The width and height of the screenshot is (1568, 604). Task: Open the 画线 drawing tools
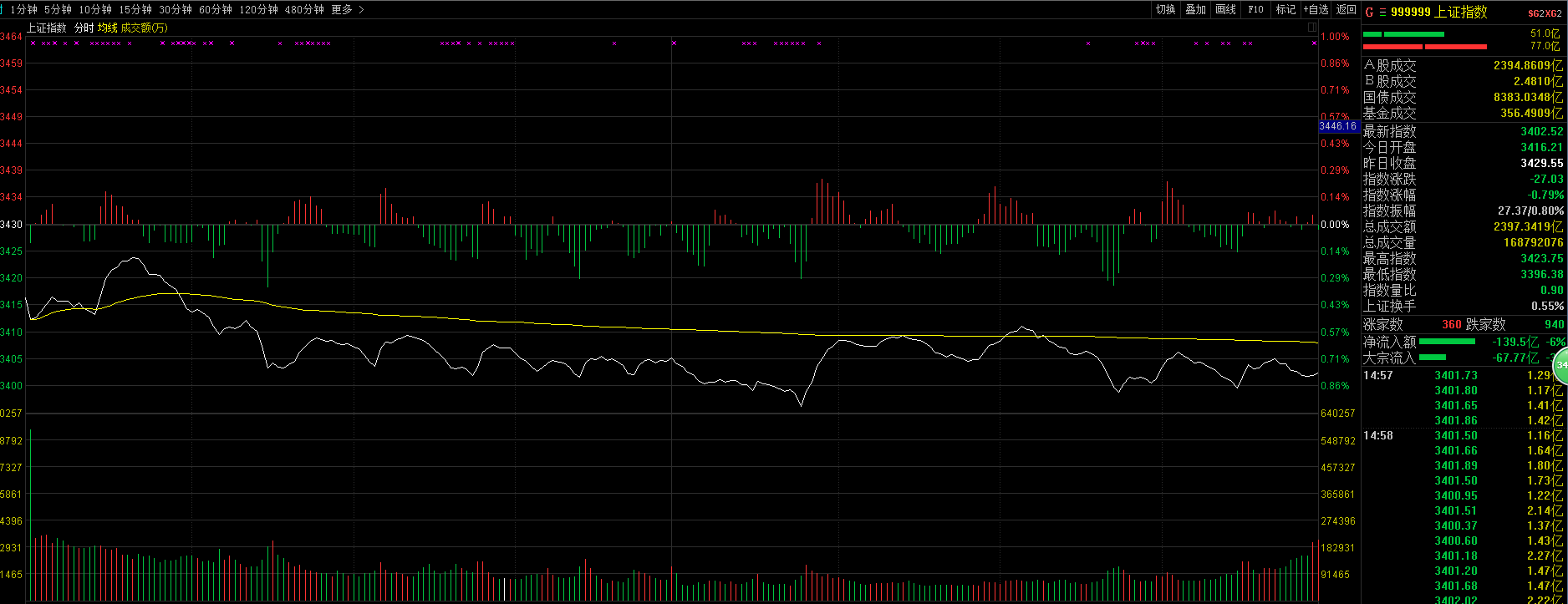[1225, 10]
